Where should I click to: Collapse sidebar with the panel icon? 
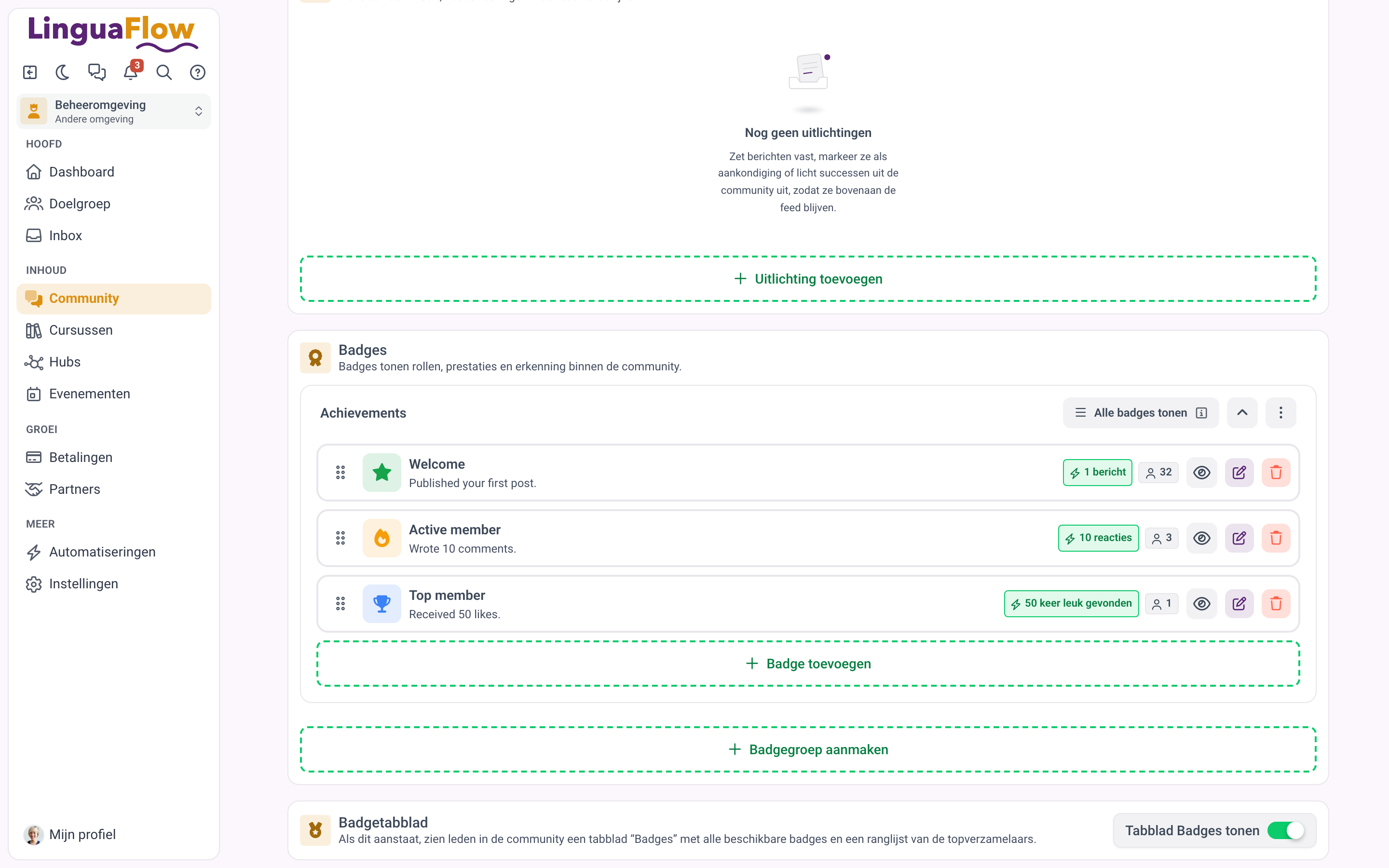pos(30,72)
